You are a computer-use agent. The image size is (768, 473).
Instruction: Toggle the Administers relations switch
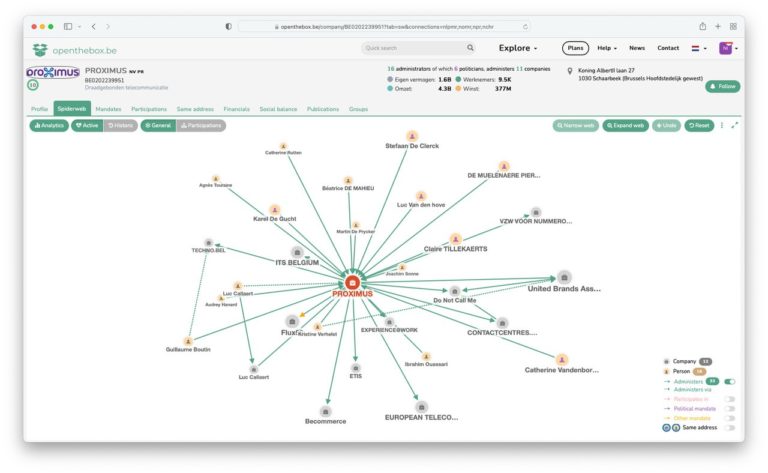[730, 381]
